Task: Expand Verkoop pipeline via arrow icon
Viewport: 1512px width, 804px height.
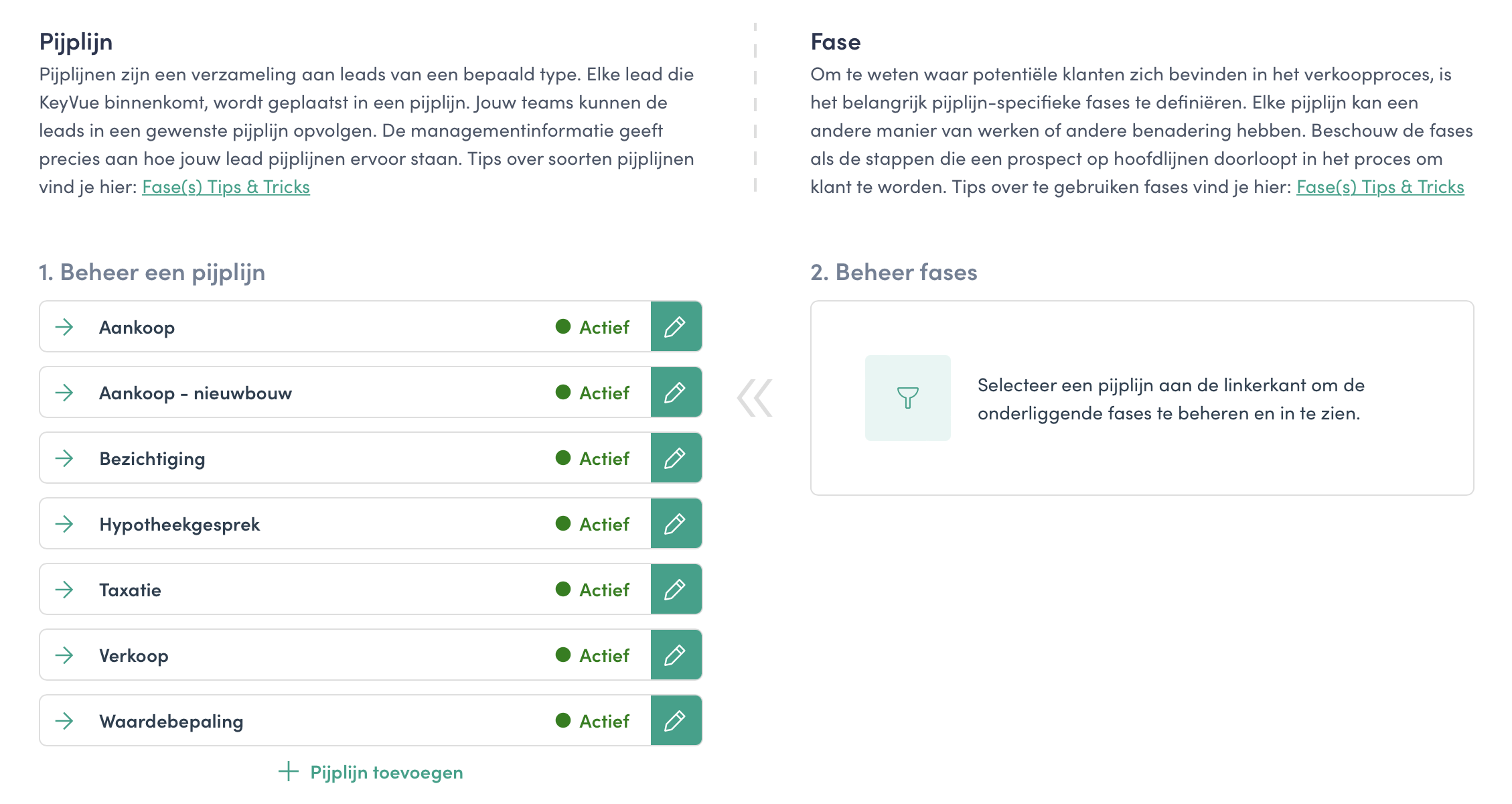Action: click(64, 655)
